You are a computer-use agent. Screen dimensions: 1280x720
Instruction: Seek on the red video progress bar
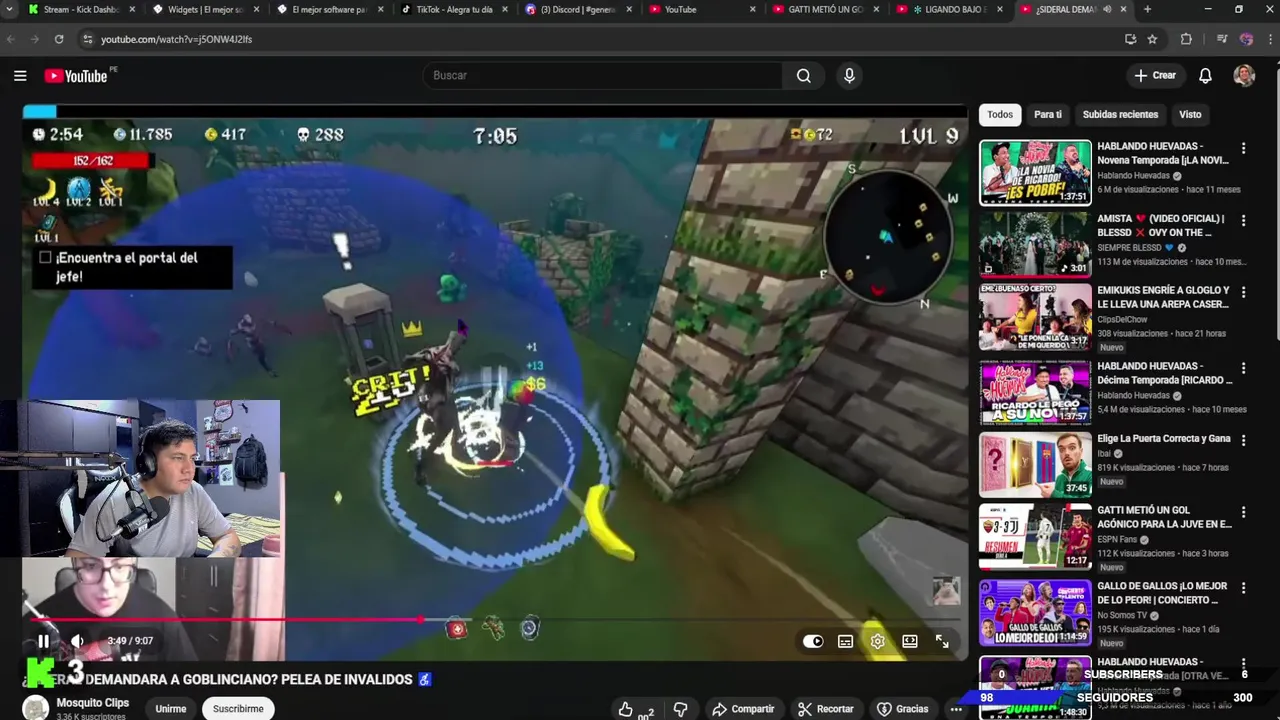(494, 620)
